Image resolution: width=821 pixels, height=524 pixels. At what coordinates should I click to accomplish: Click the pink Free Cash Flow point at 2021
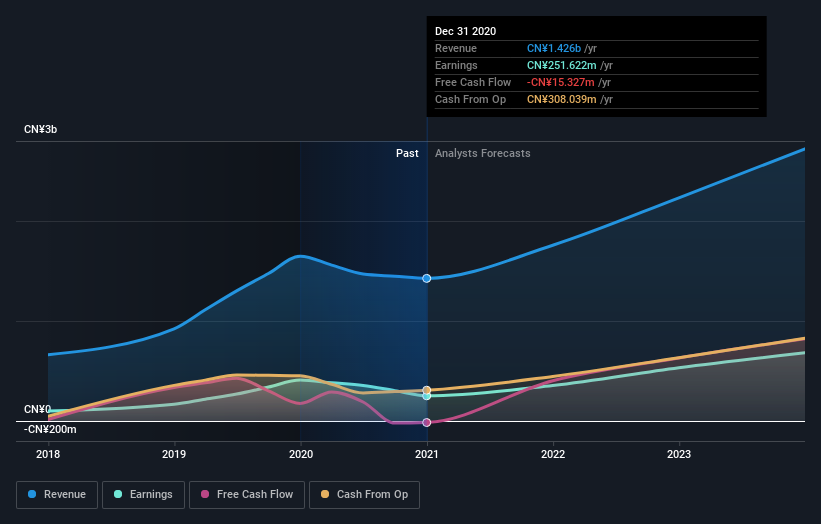click(427, 422)
